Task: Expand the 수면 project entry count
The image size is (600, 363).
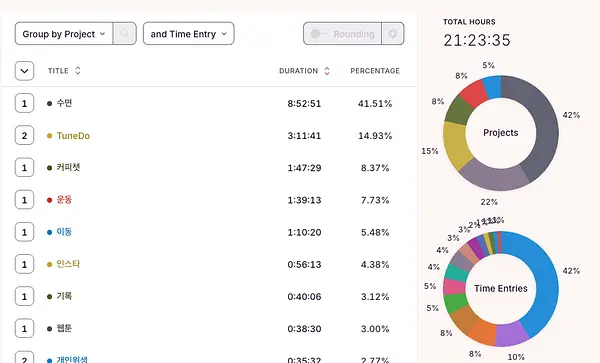Action: click(x=24, y=103)
